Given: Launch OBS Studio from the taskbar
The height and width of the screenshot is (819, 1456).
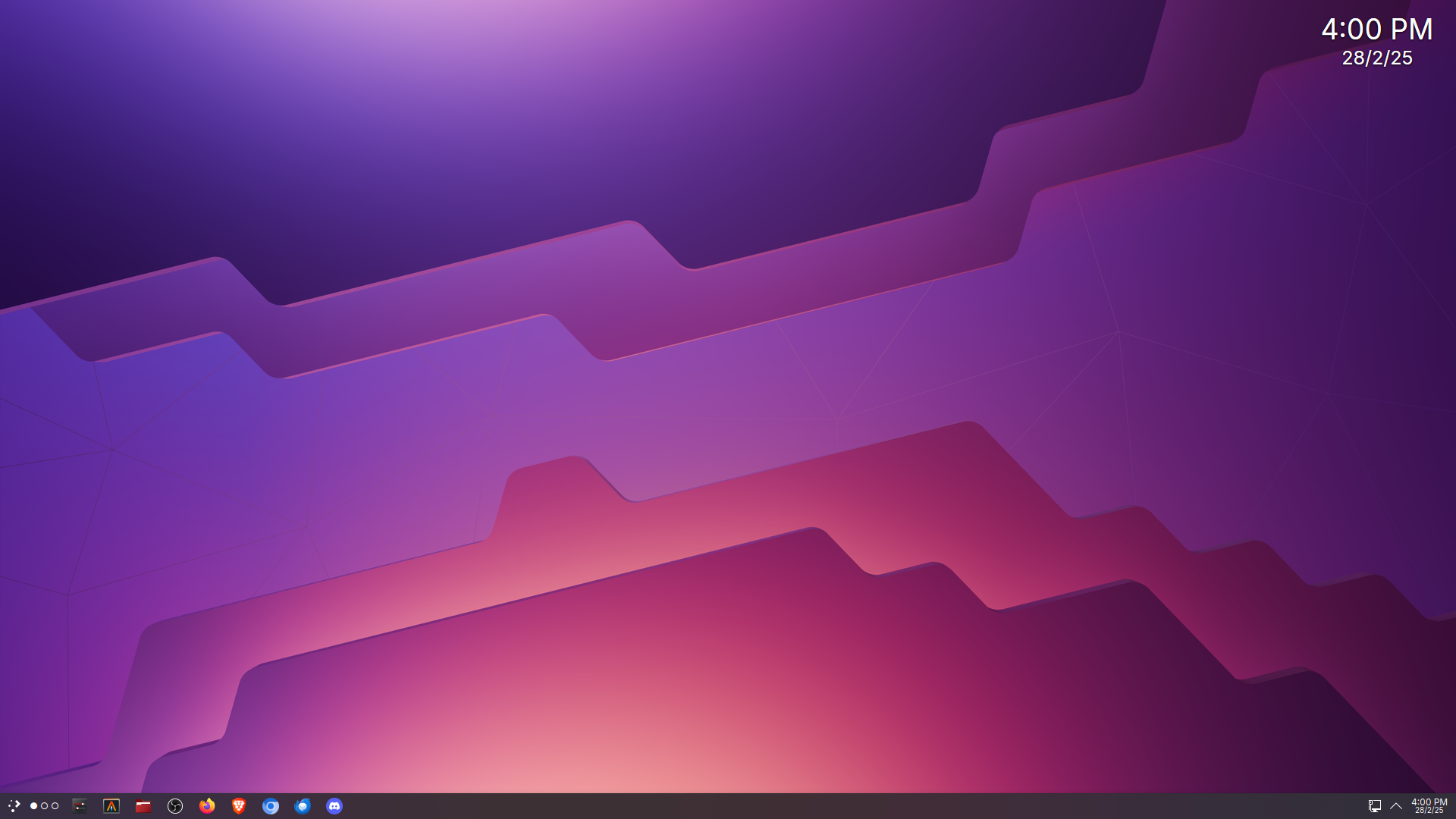Looking at the screenshot, I should tap(175, 806).
